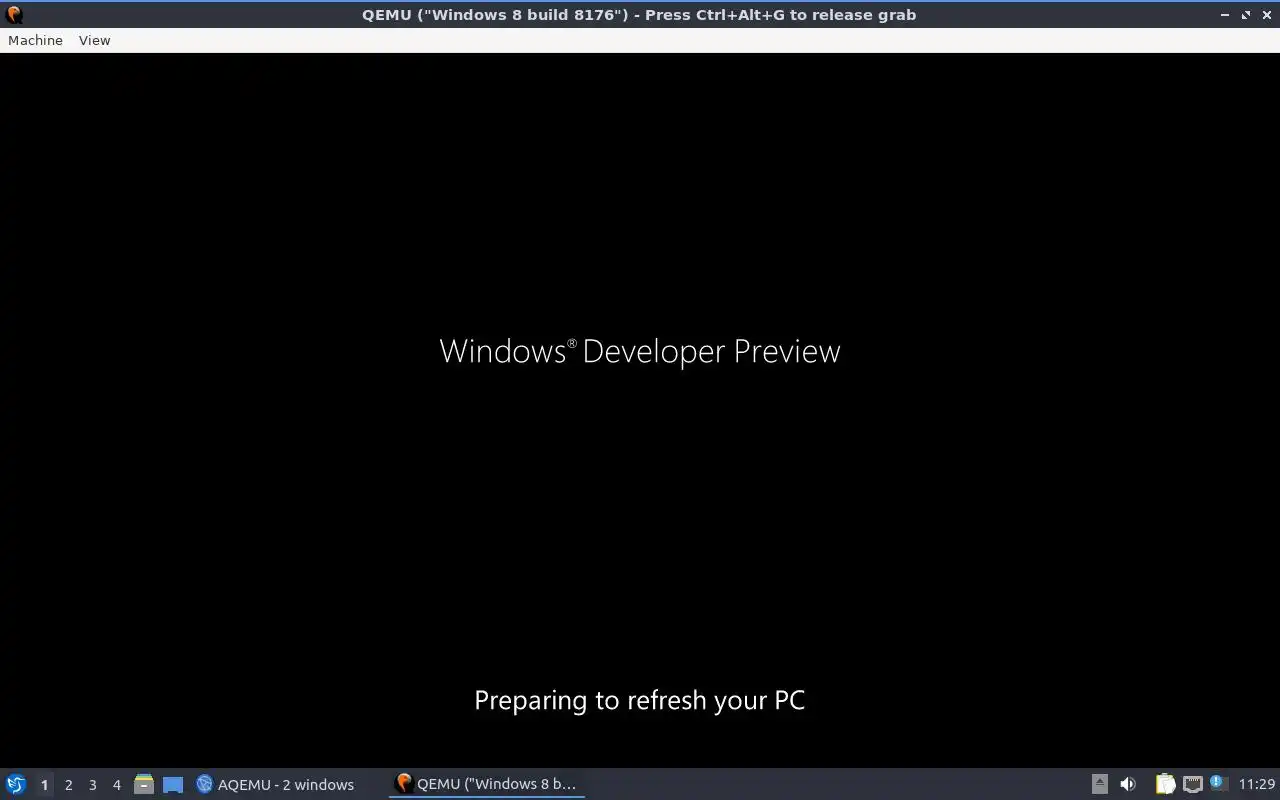Select the QEMU Windows 8 taskbar entry

[x=487, y=784]
